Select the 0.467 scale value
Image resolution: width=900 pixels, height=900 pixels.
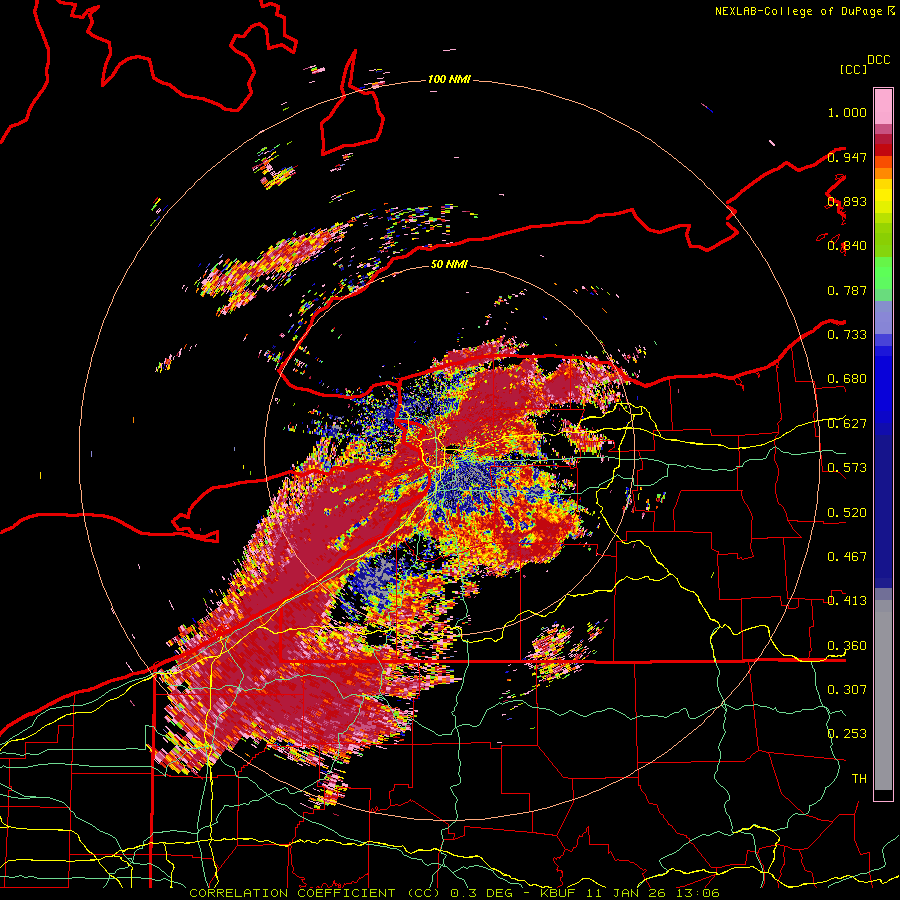tap(847, 556)
